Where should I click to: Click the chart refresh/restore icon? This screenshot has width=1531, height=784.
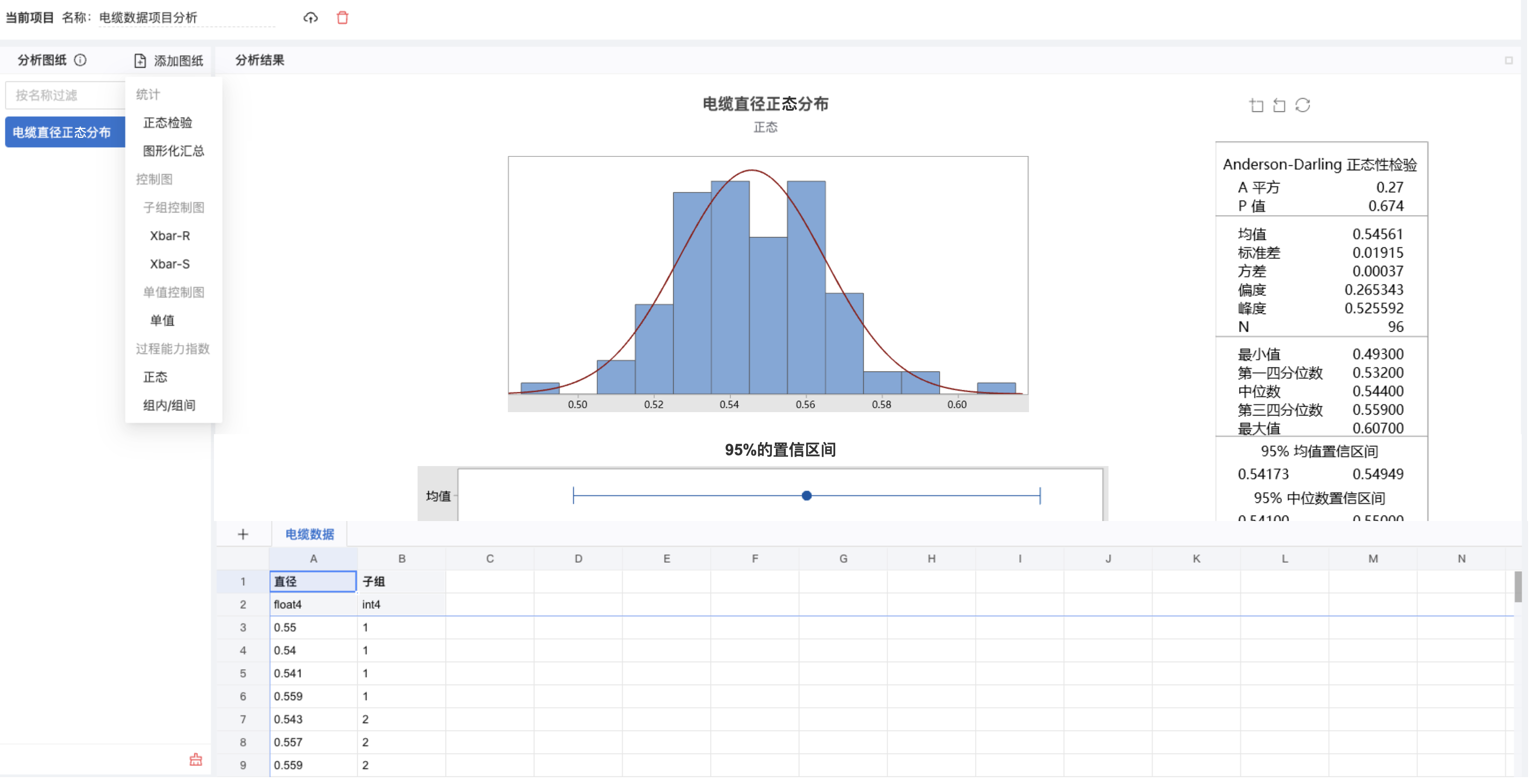click(1303, 105)
